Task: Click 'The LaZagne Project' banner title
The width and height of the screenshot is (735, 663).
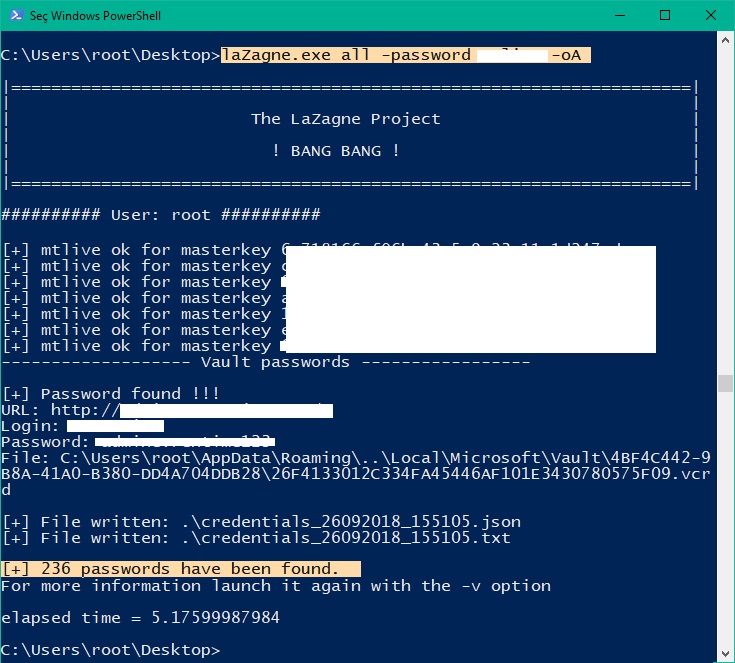Action: click(345, 119)
